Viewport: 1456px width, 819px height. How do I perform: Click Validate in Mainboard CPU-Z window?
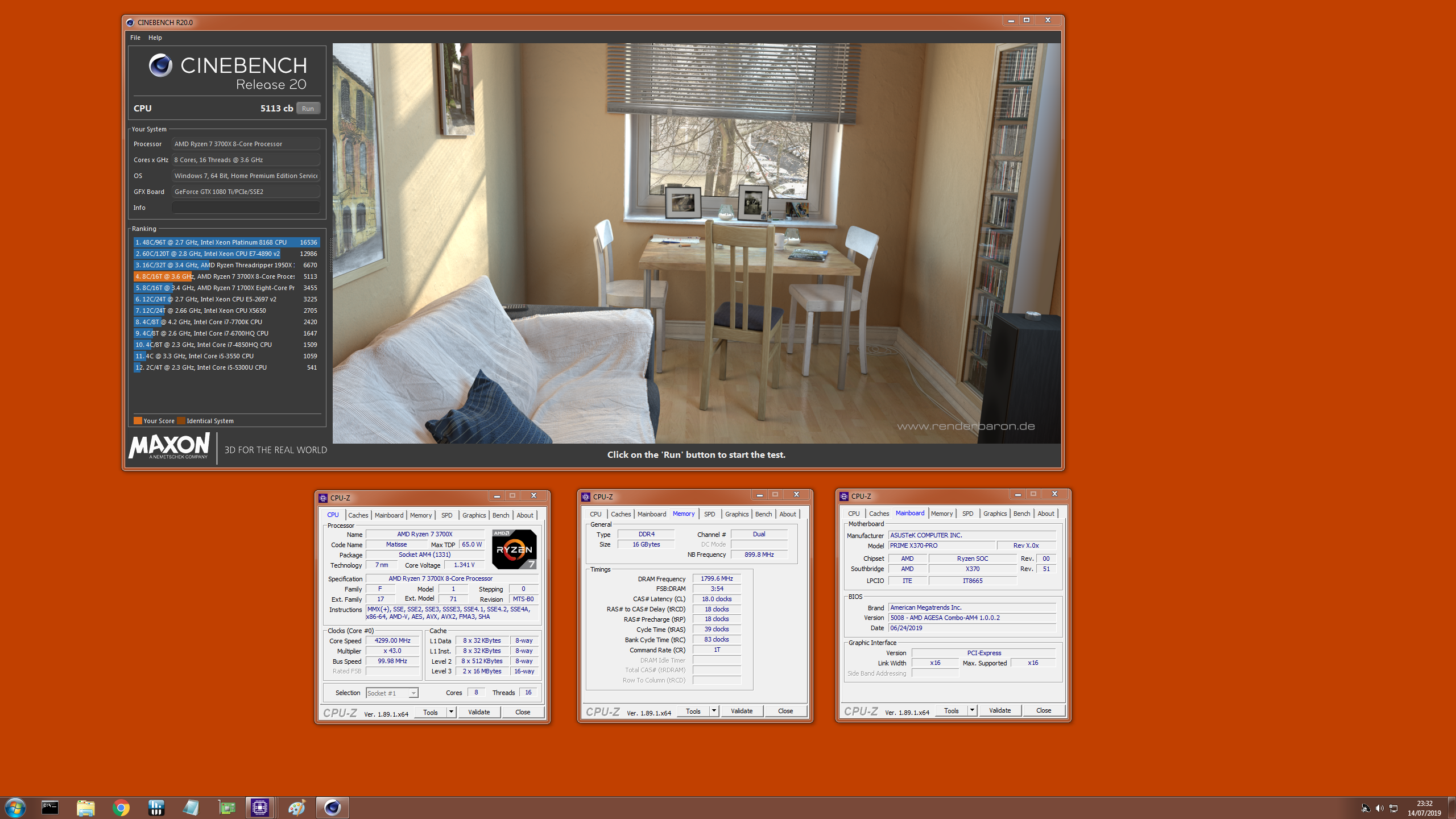click(999, 710)
